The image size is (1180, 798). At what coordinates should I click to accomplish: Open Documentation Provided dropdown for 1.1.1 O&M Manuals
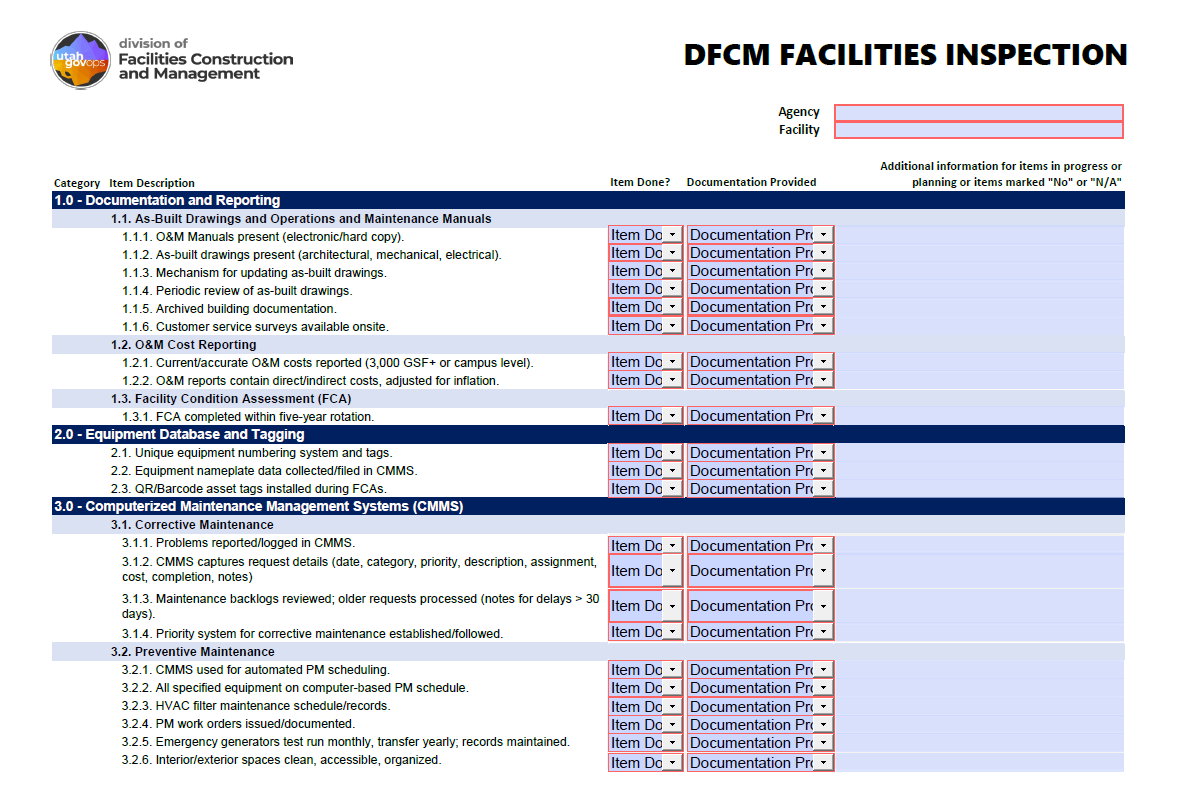pyautogui.click(x=760, y=235)
